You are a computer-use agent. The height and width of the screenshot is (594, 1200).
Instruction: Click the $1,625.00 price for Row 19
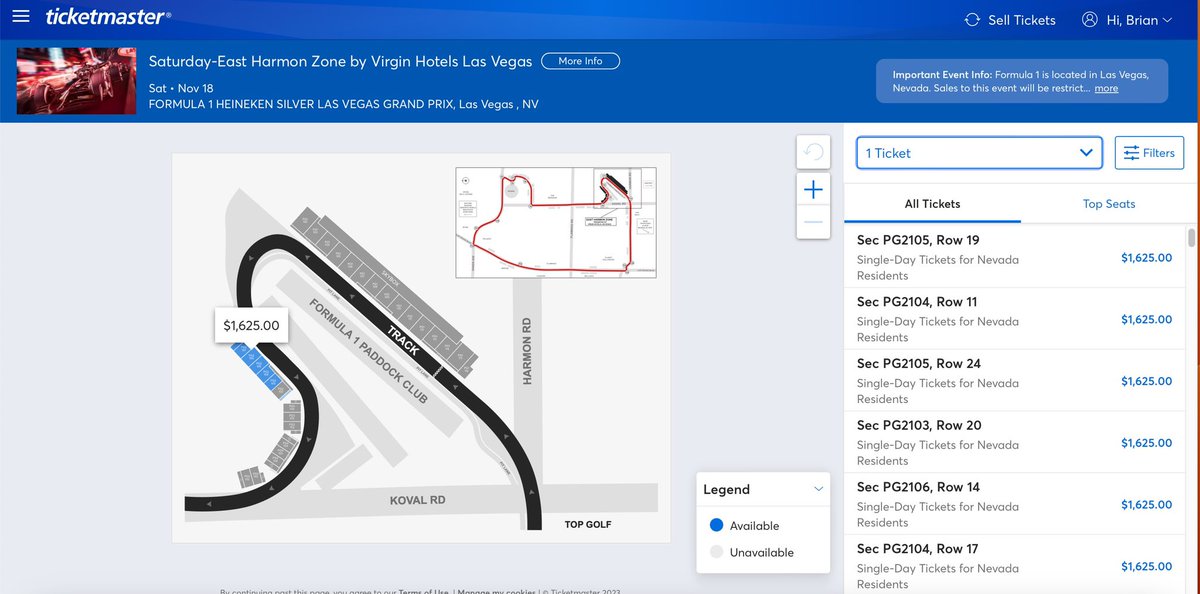[1146, 258]
